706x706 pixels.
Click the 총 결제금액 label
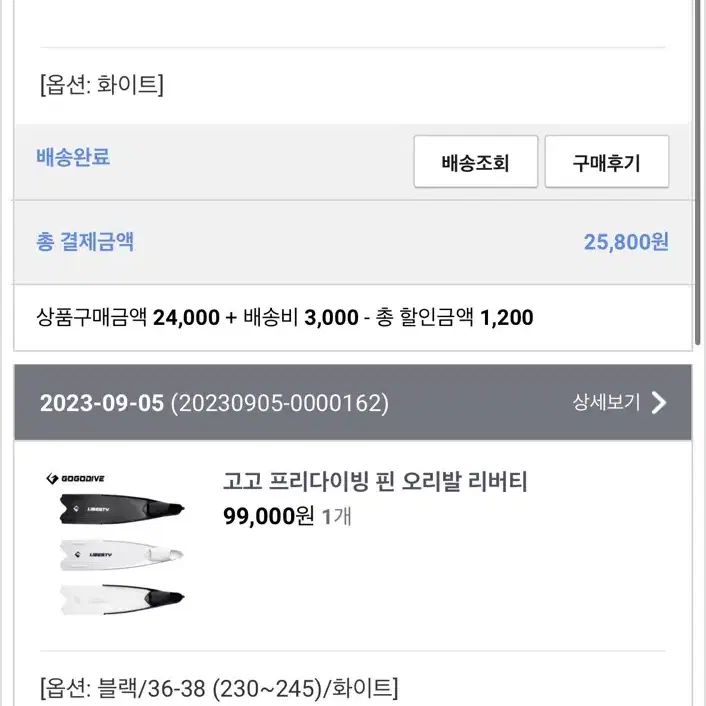[x=85, y=242]
